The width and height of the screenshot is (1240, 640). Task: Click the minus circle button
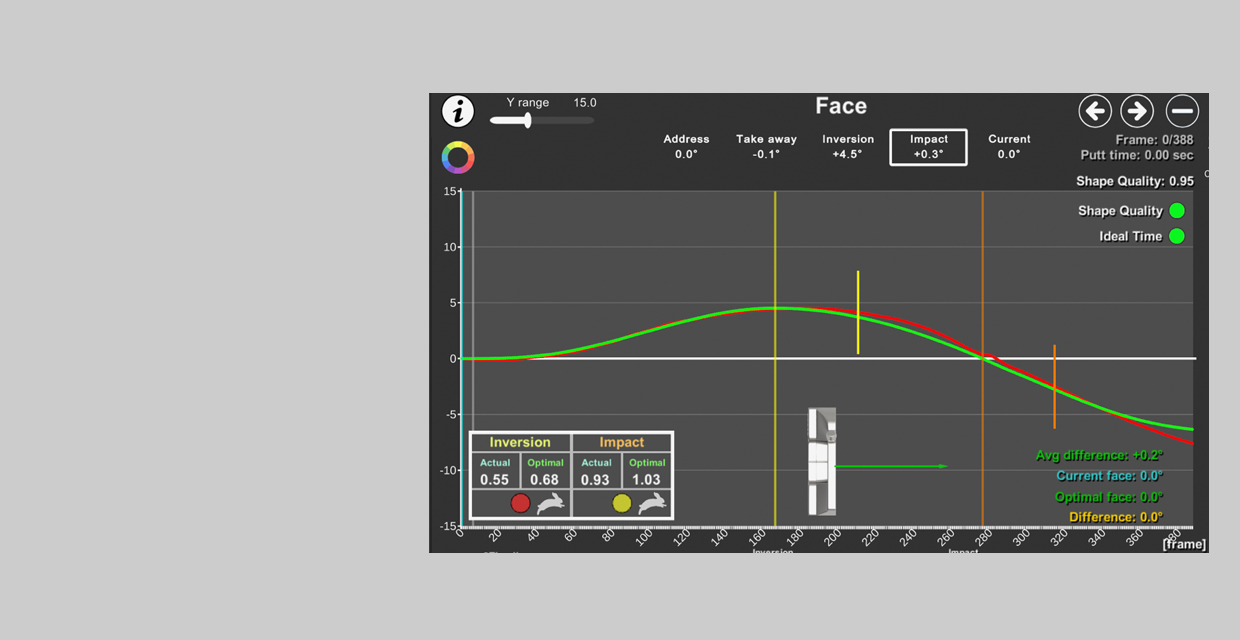(1182, 111)
